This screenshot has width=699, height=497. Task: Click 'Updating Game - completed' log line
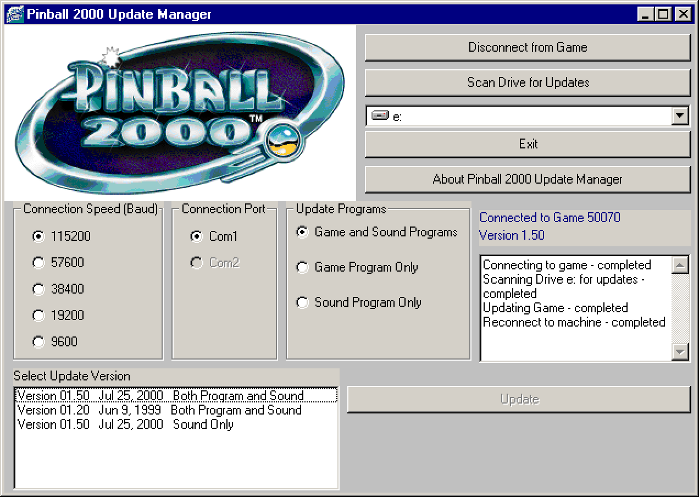[x=555, y=308]
